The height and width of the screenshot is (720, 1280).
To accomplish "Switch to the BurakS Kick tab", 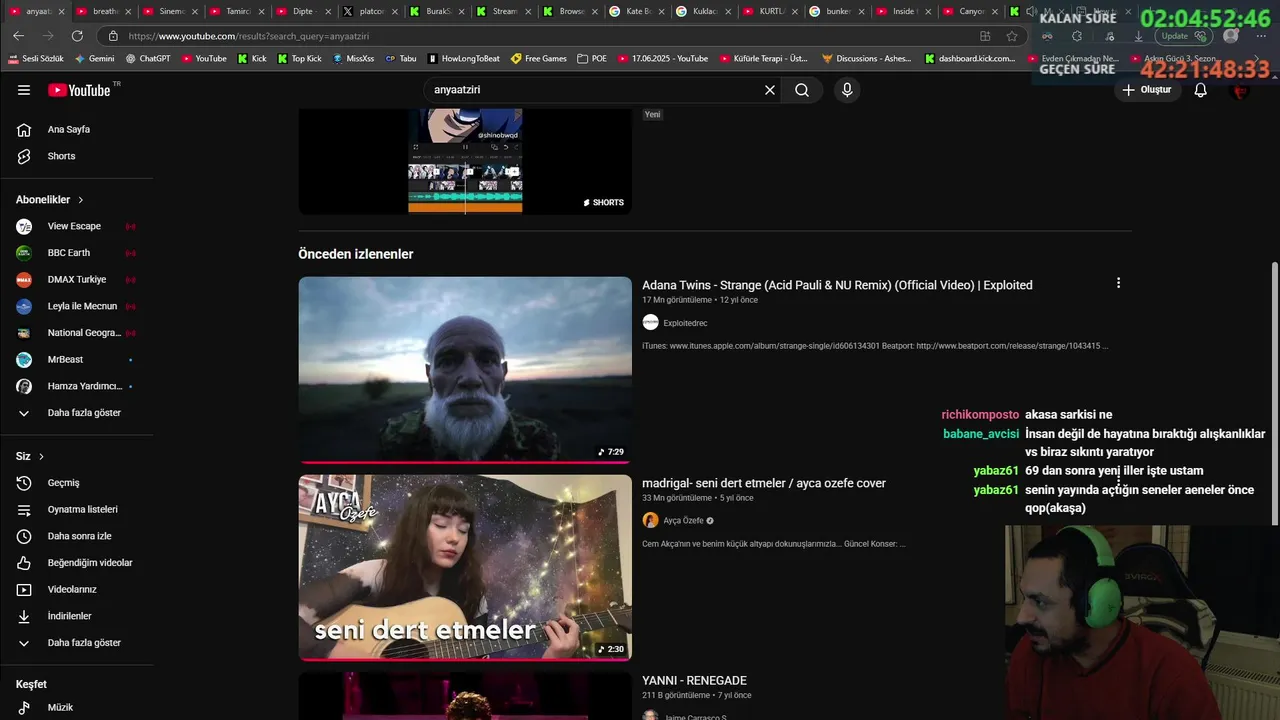I will (437, 11).
